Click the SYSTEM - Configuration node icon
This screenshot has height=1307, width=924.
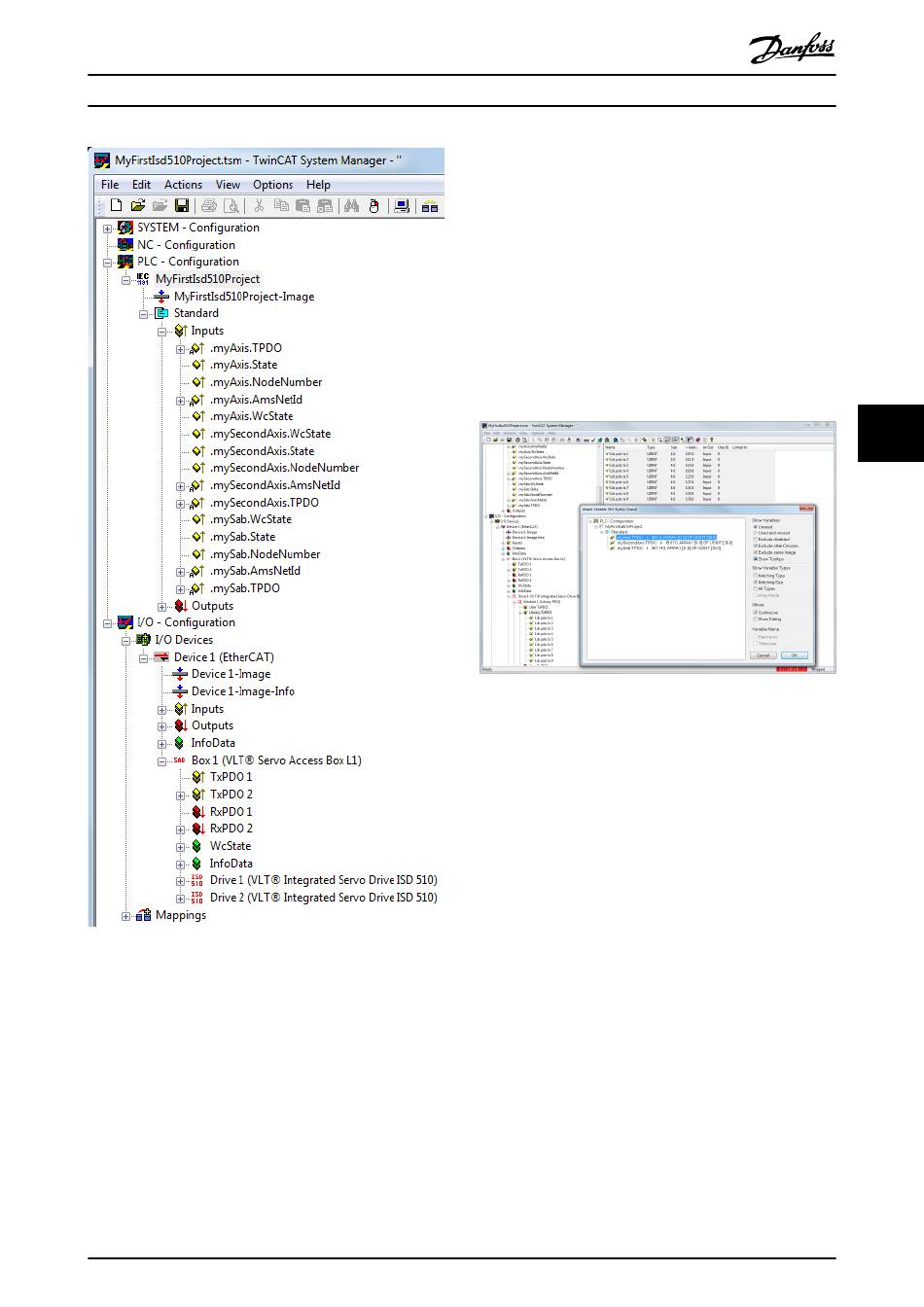point(125,228)
